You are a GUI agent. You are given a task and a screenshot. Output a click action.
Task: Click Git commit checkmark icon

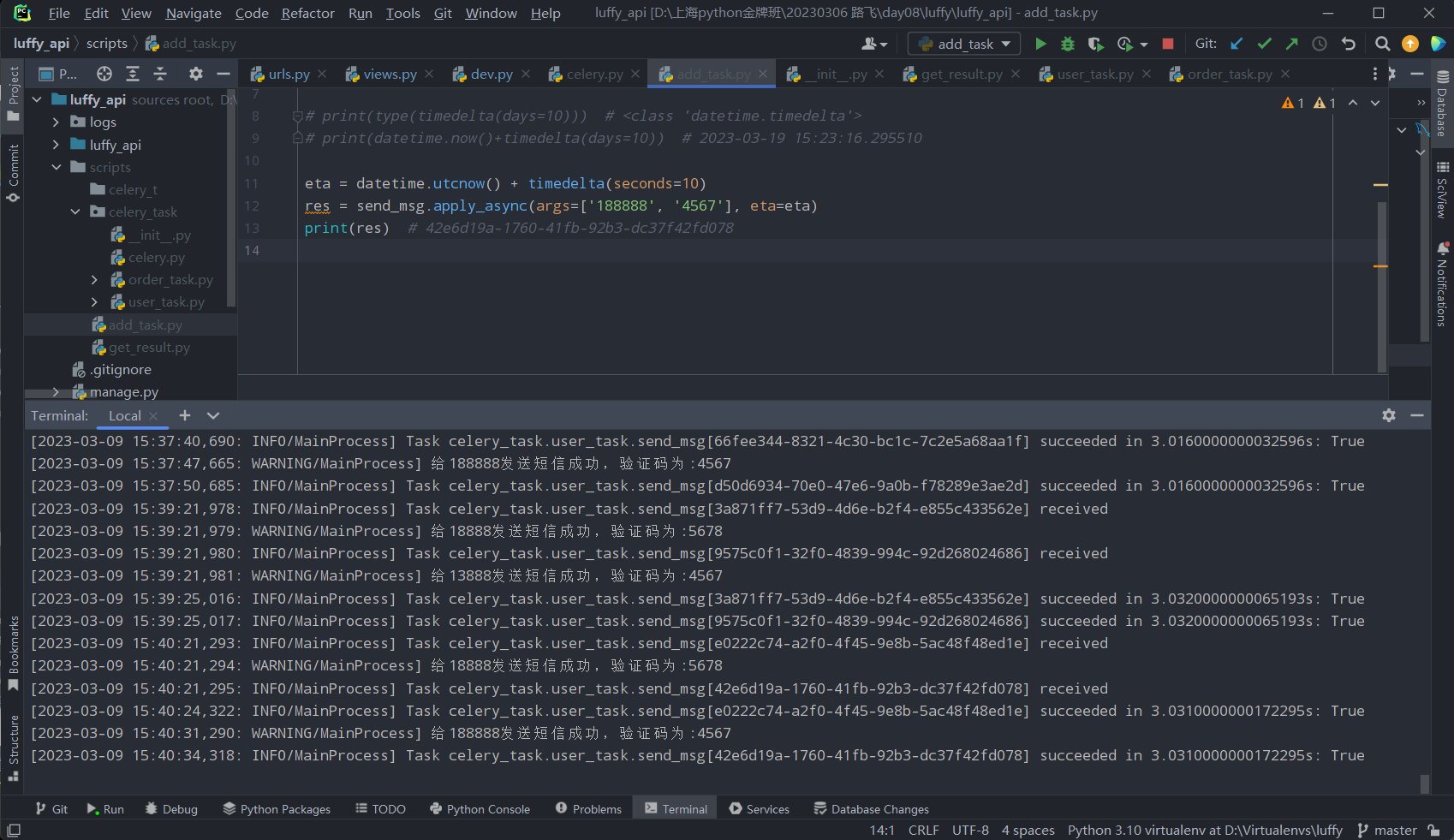[x=1264, y=44]
